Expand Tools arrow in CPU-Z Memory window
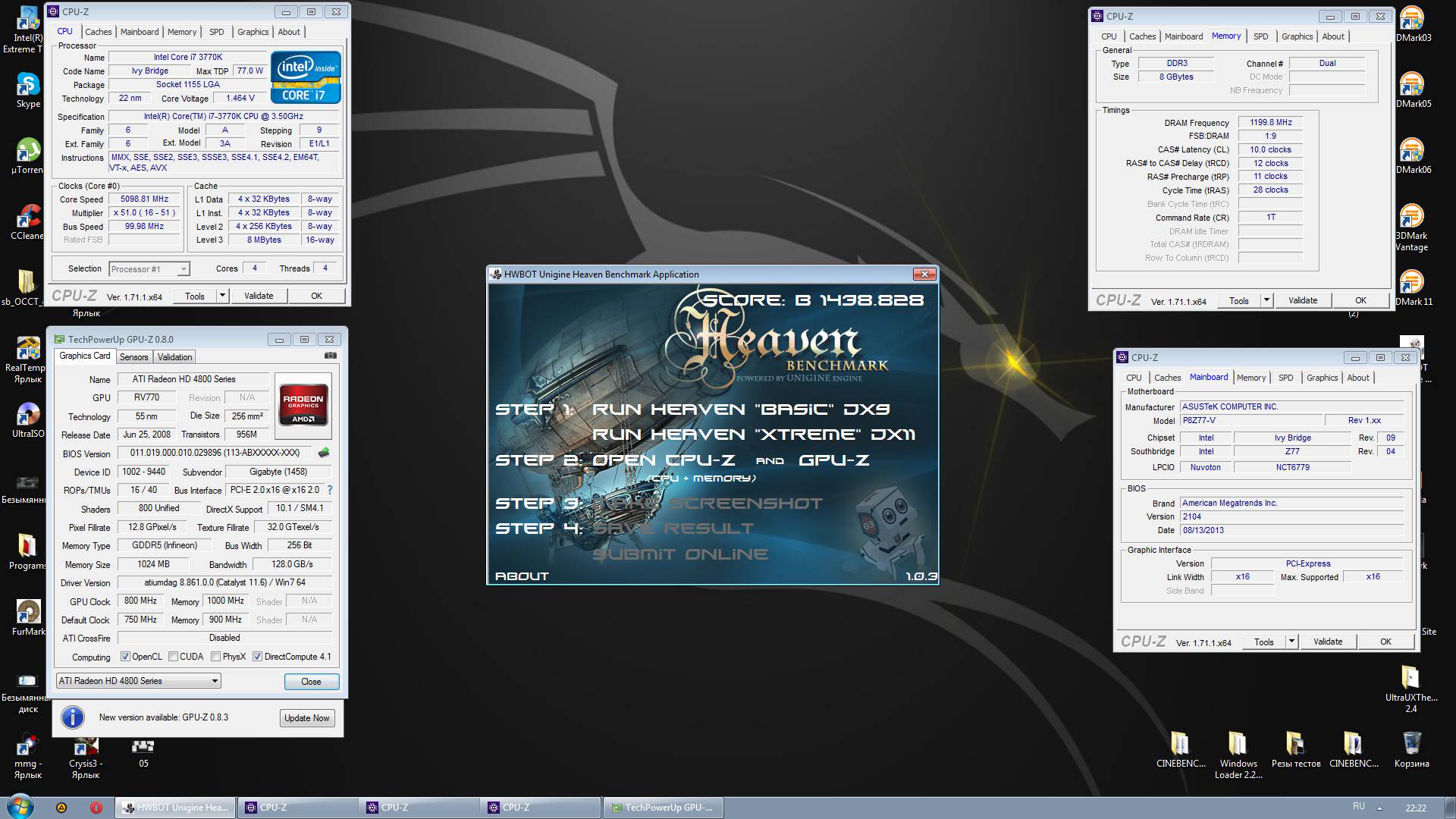The height and width of the screenshot is (819, 1456). (x=1266, y=300)
